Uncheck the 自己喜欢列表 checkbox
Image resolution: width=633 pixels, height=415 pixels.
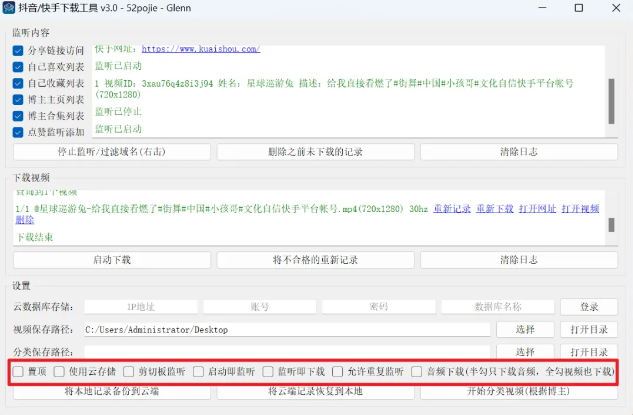tap(18, 67)
